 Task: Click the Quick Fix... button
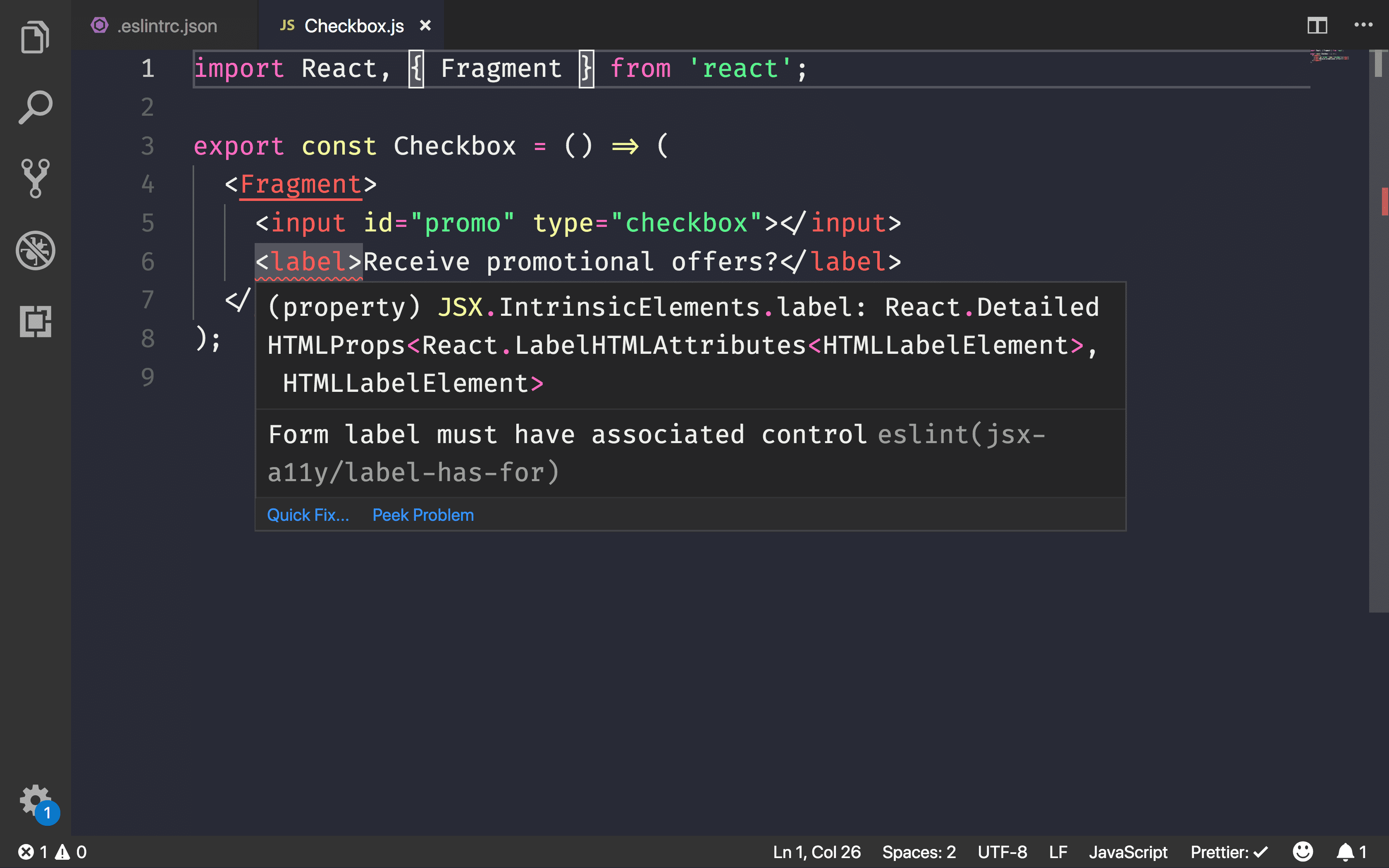coord(308,514)
